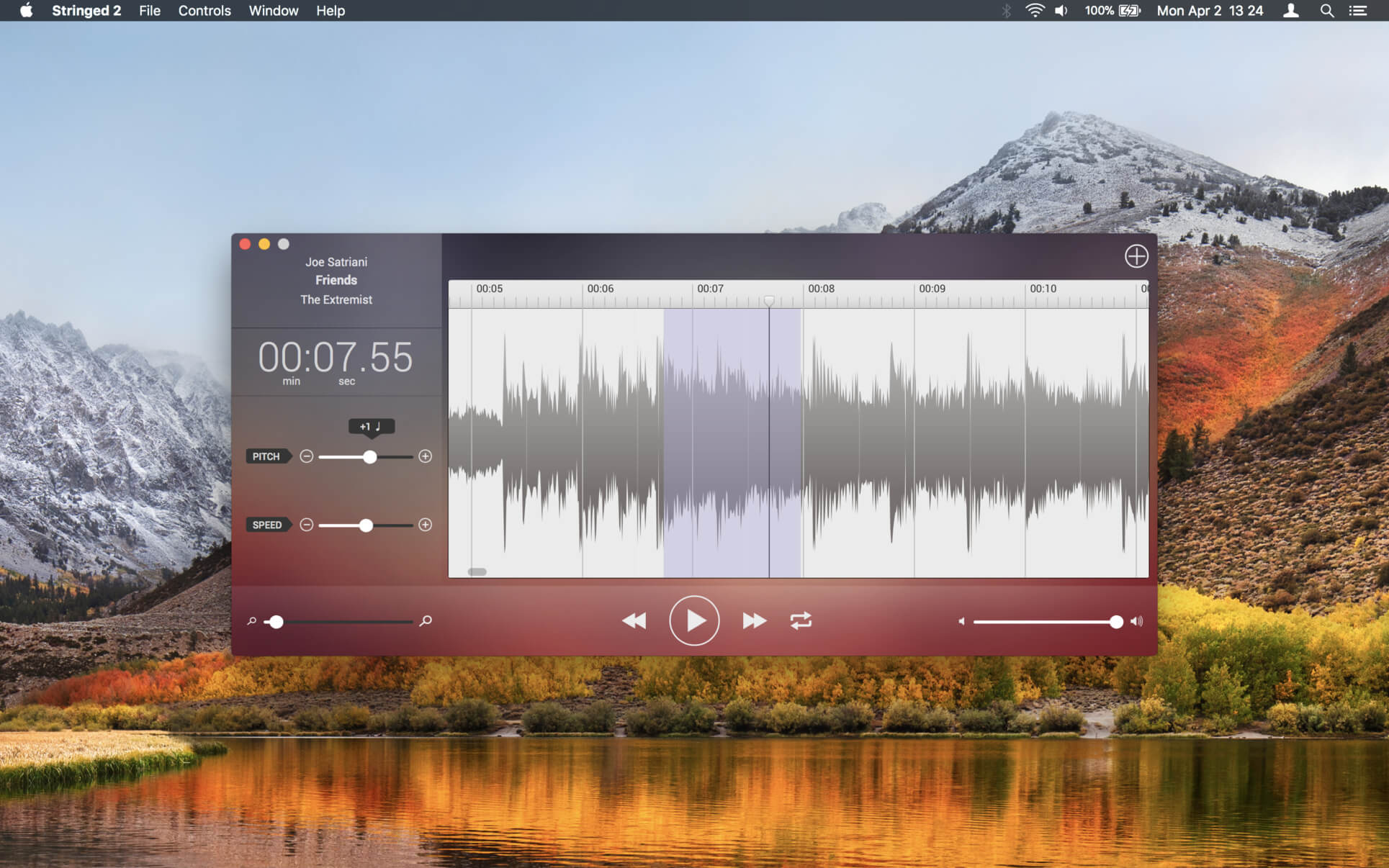1389x868 pixels.
Task: Decrease speed with the minus icon
Action: point(307,525)
